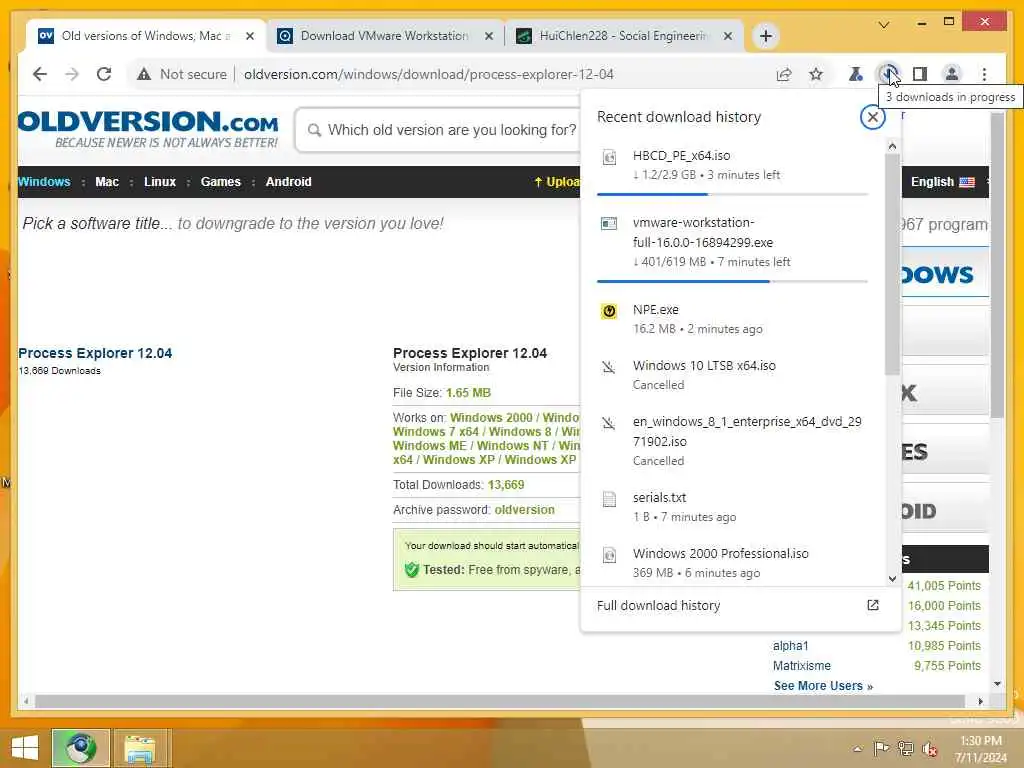Go back with the browser back arrow
The image size is (1024, 768).
tap(40, 74)
